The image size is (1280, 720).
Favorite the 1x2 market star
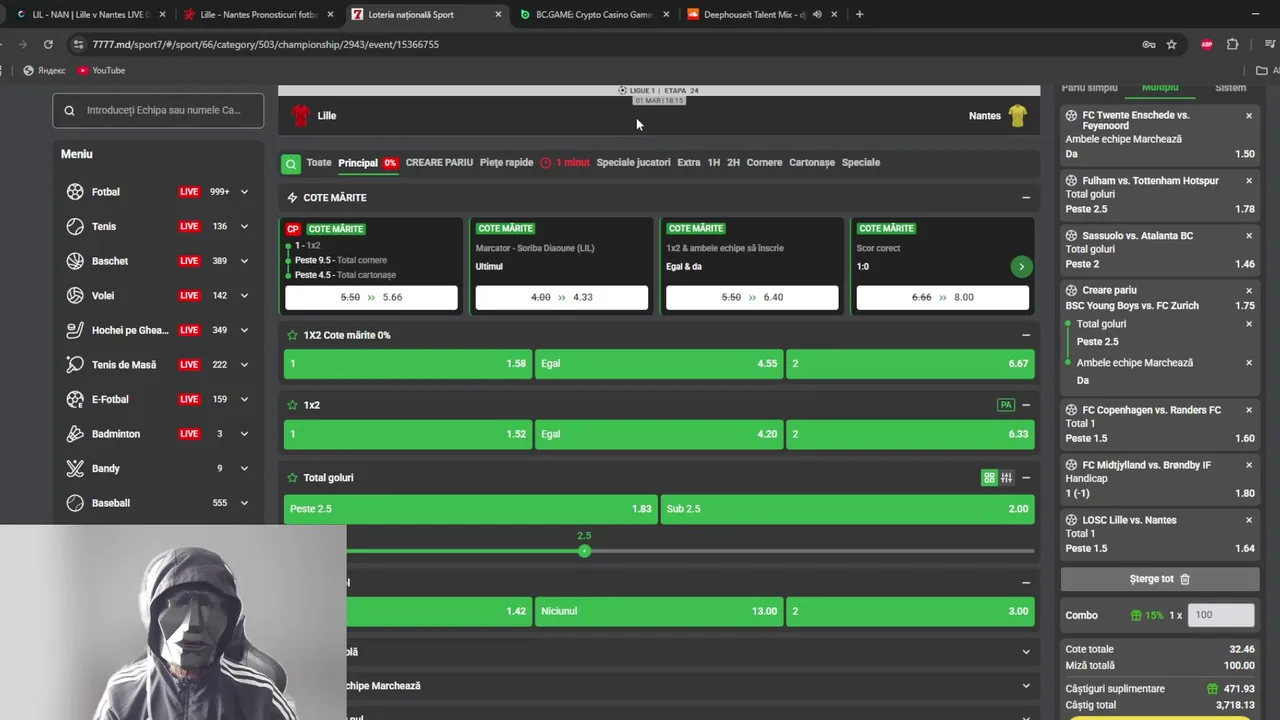[x=292, y=405]
